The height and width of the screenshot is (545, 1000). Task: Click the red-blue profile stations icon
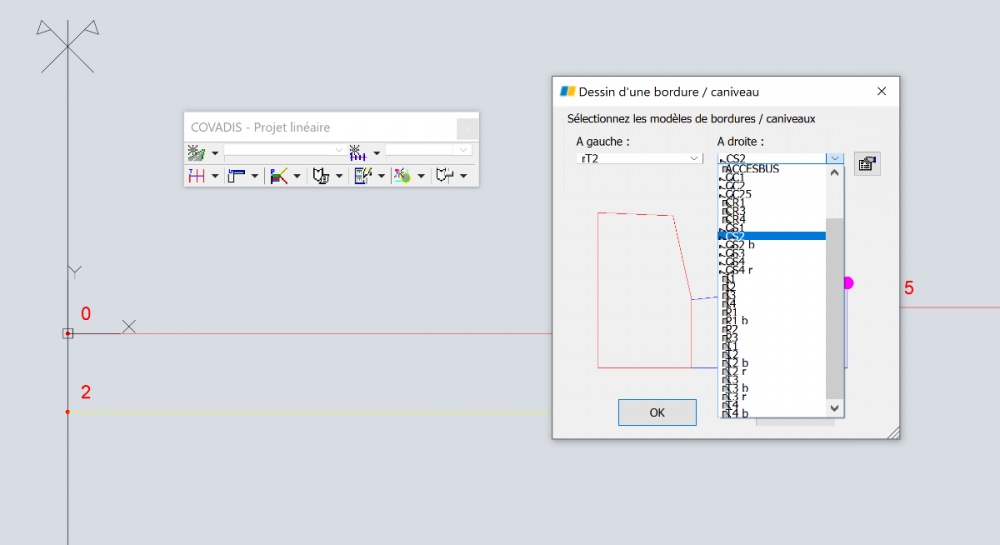coord(357,153)
